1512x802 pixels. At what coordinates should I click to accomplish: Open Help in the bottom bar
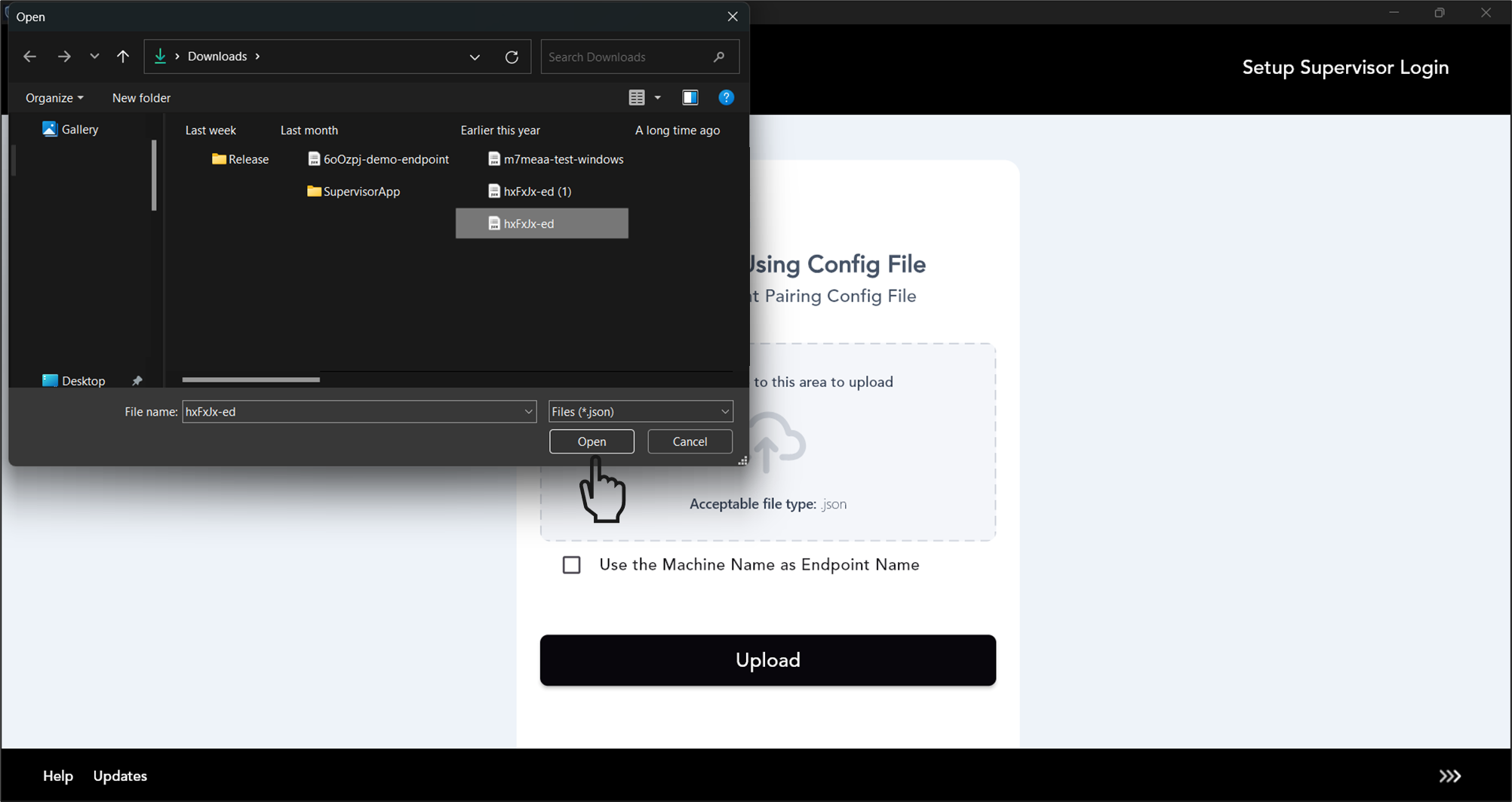pyautogui.click(x=58, y=776)
